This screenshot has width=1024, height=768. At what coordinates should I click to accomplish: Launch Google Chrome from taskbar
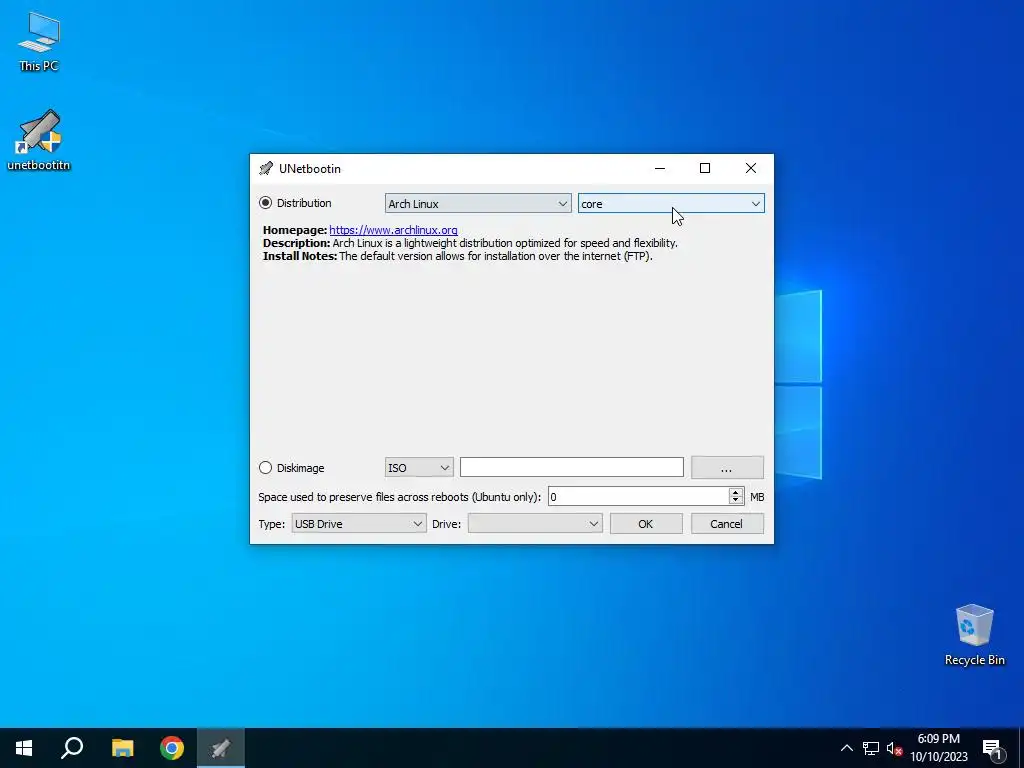click(x=172, y=748)
